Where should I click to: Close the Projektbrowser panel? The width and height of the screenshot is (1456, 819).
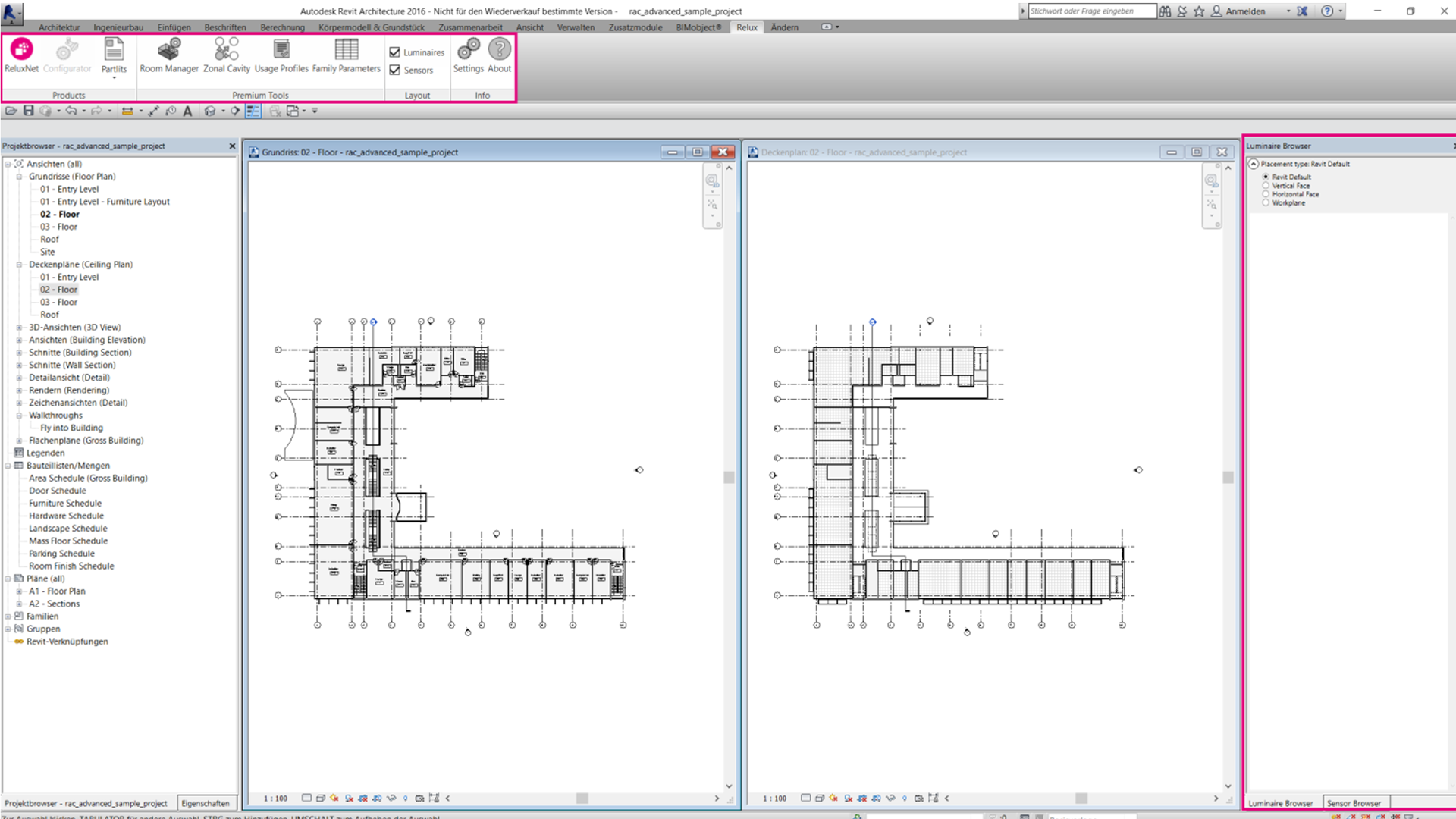click(x=232, y=146)
